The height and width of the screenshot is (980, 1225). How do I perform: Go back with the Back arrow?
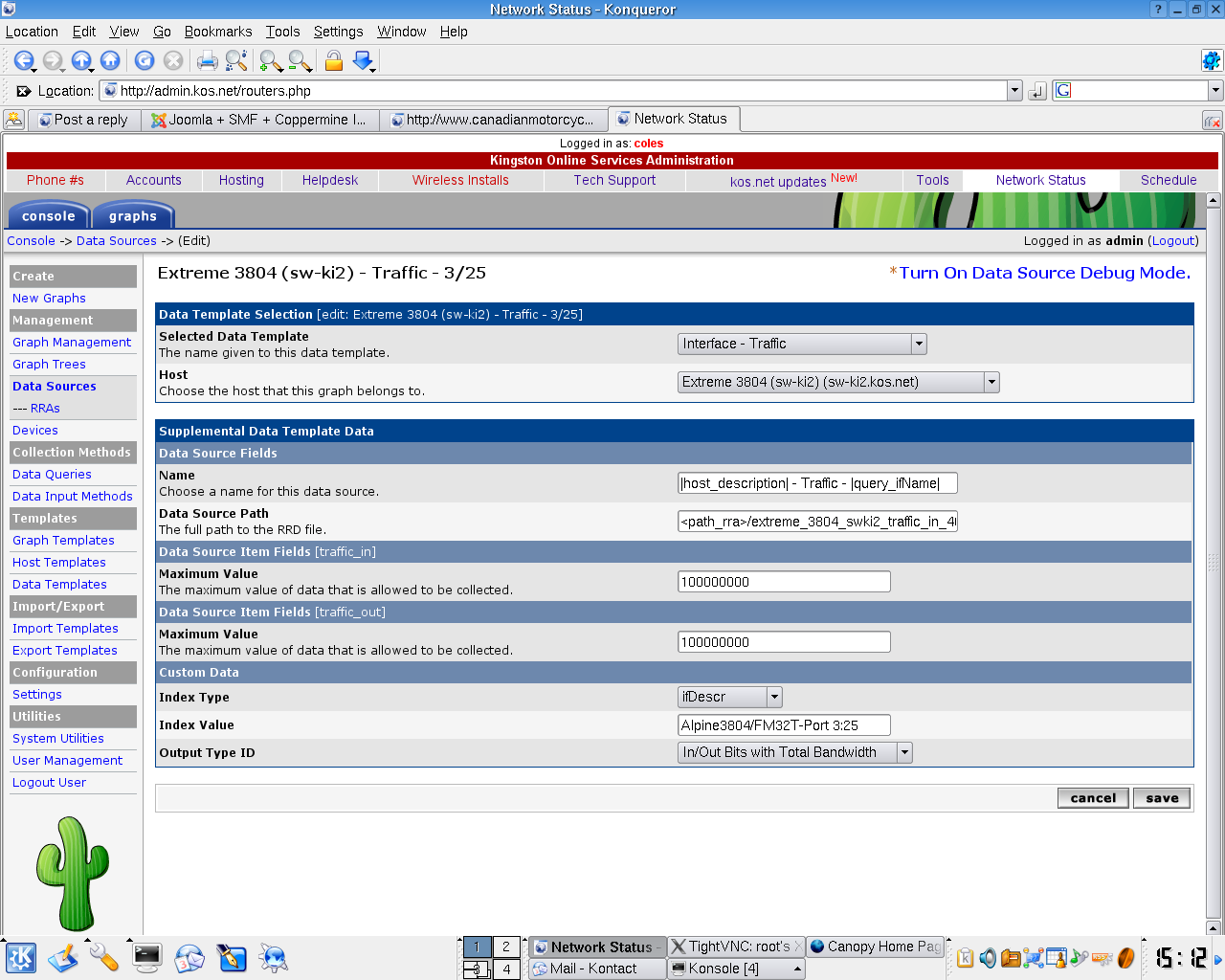[x=23, y=61]
